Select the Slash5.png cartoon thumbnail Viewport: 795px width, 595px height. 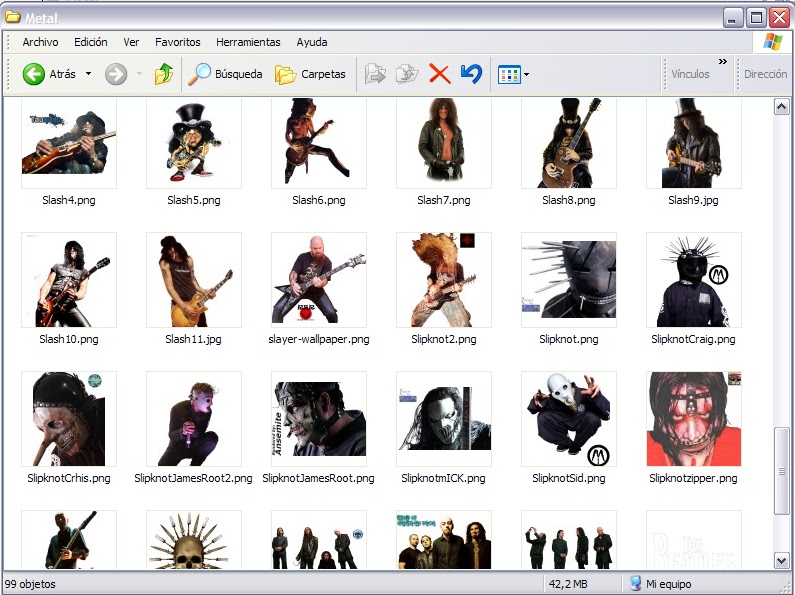point(194,143)
